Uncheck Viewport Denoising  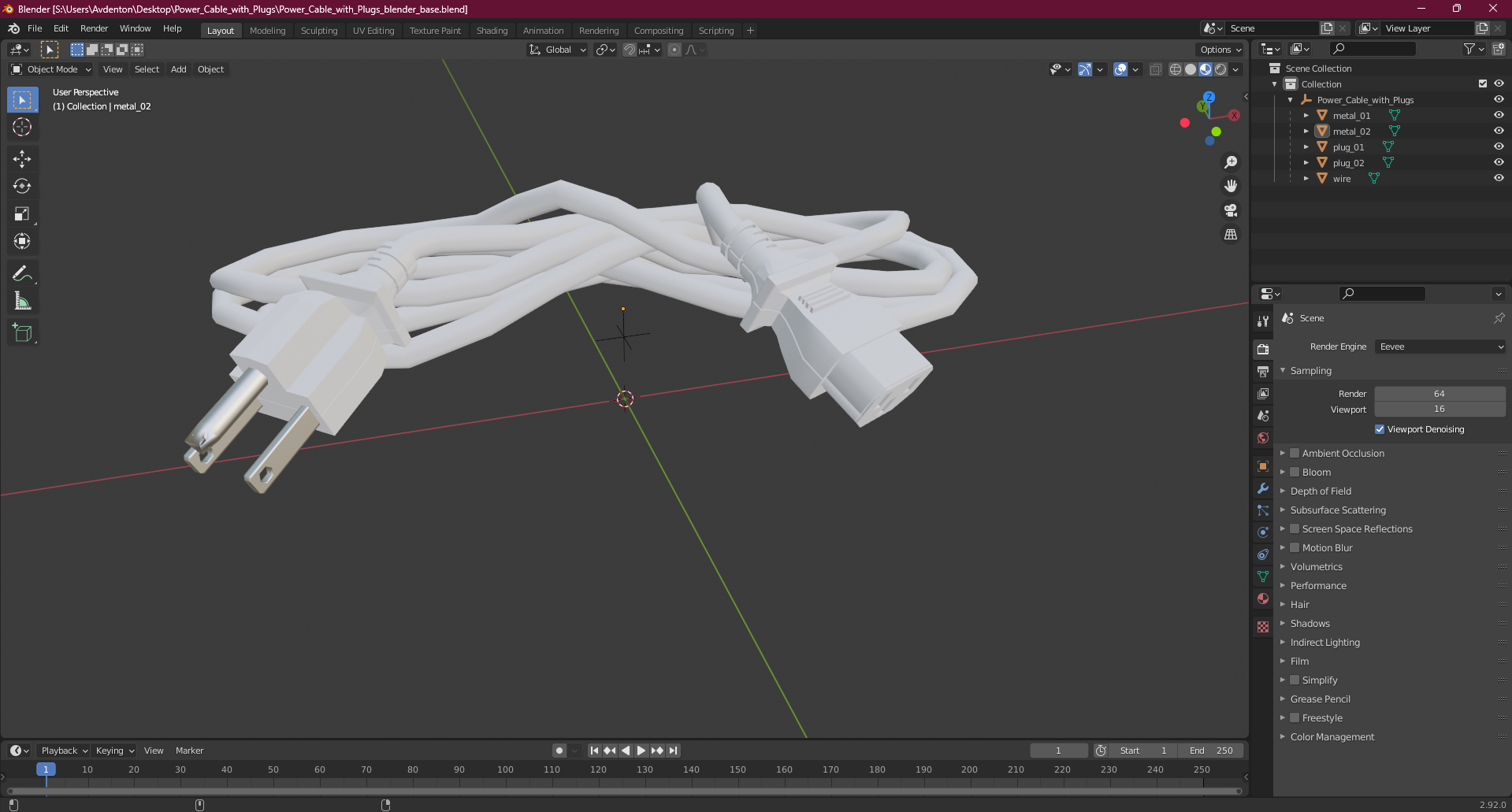point(1380,429)
